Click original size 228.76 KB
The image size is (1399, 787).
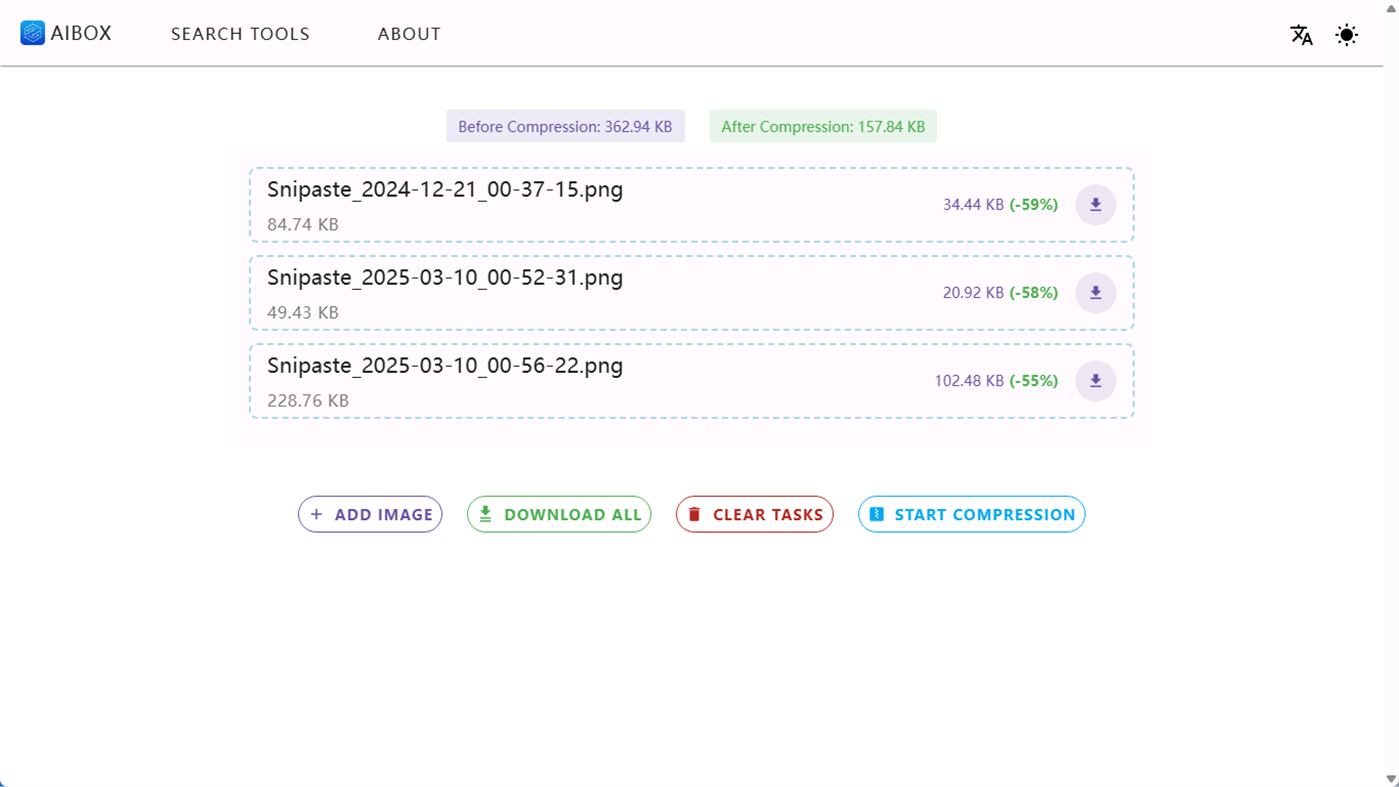point(308,400)
